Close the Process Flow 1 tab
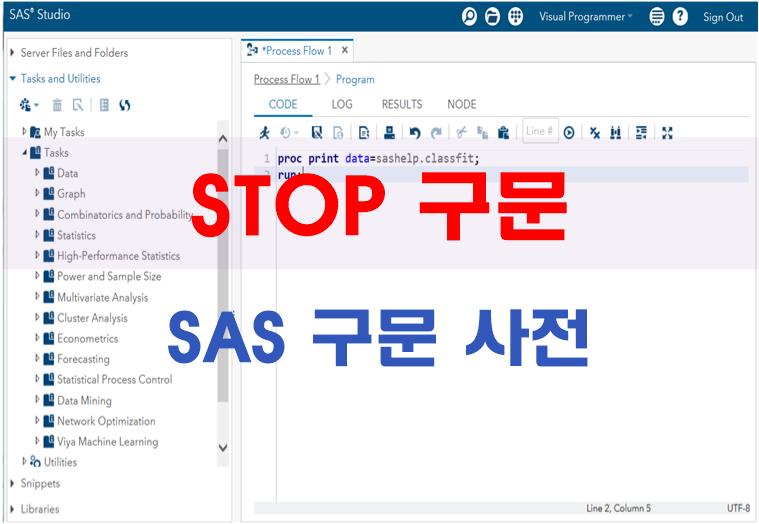This screenshot has width=759, height=524. pos(345,50)
